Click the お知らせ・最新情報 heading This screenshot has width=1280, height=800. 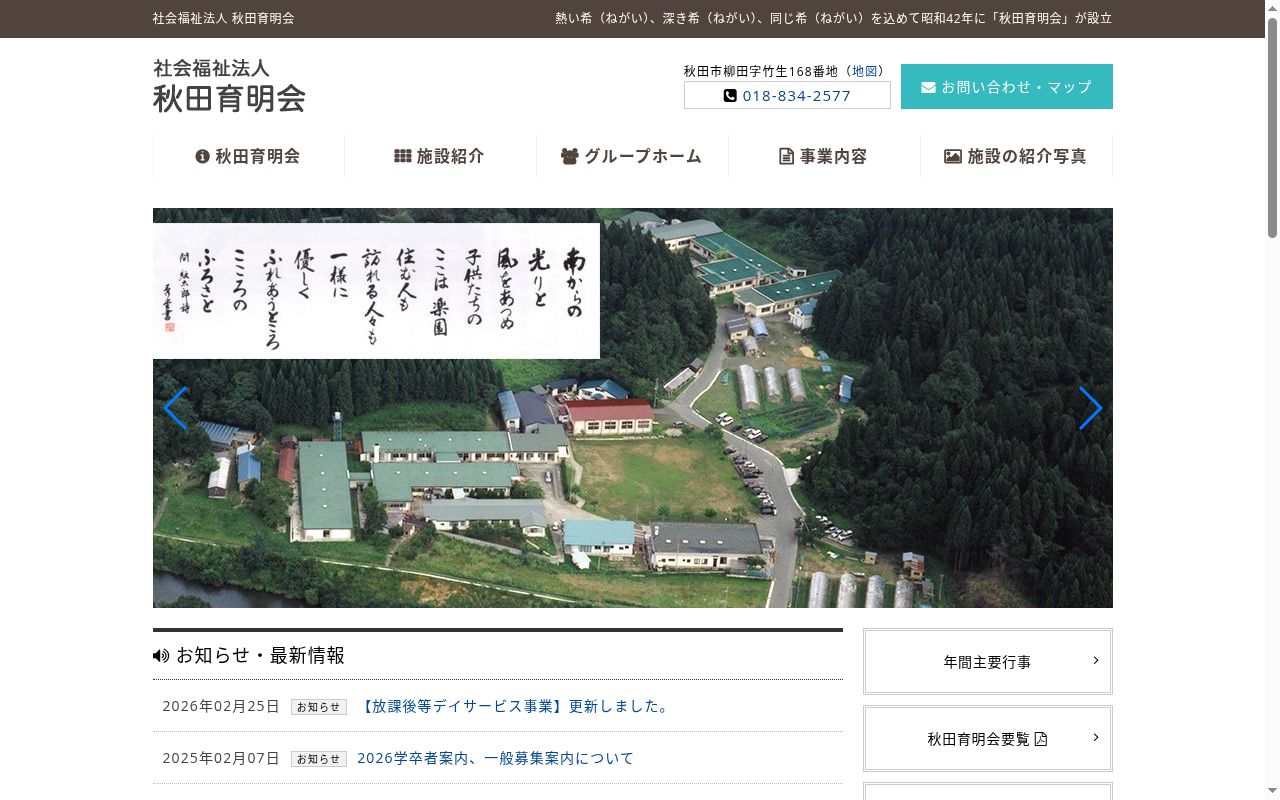pos(260,656)
